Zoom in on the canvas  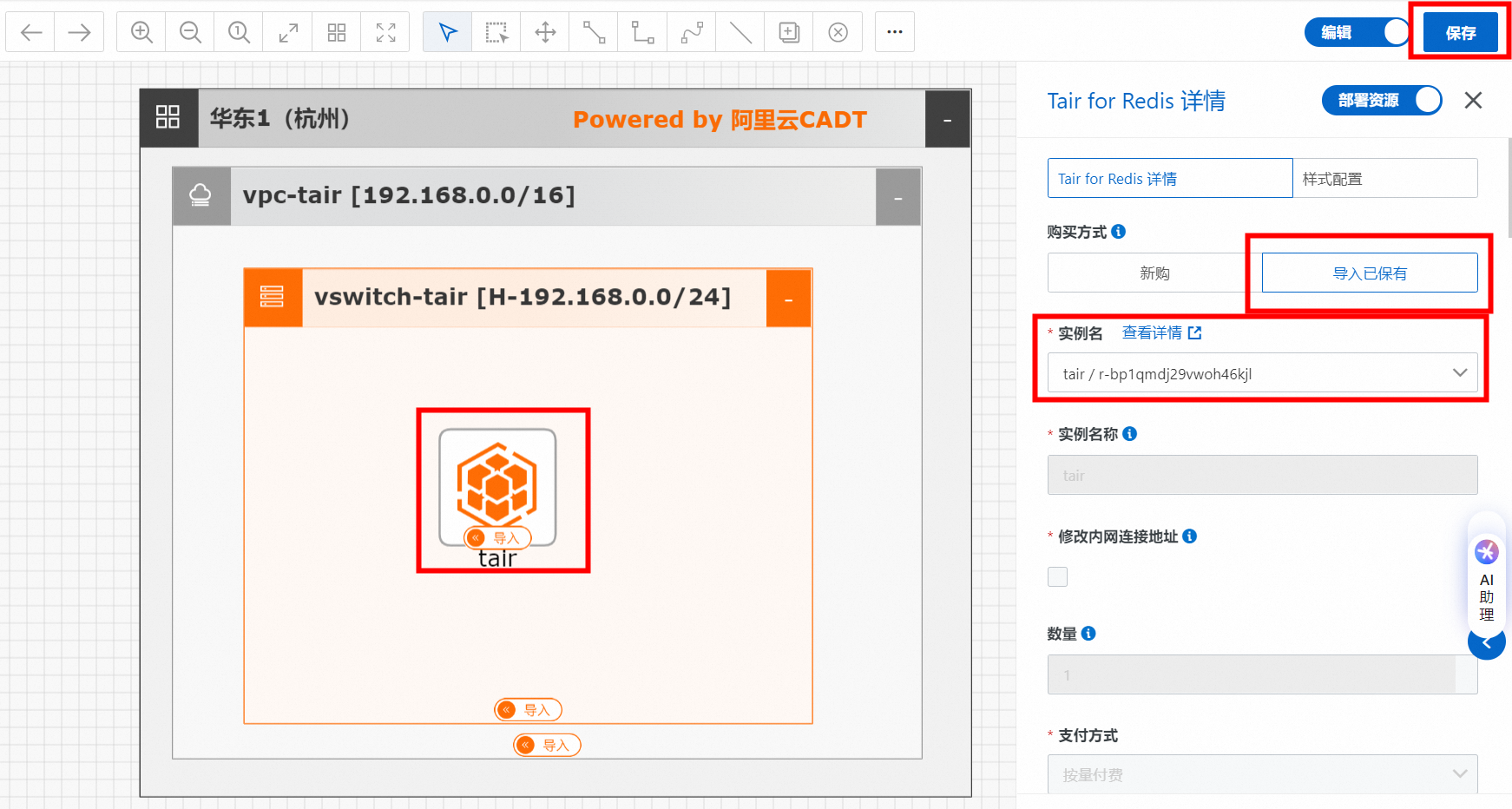[141, 33]
